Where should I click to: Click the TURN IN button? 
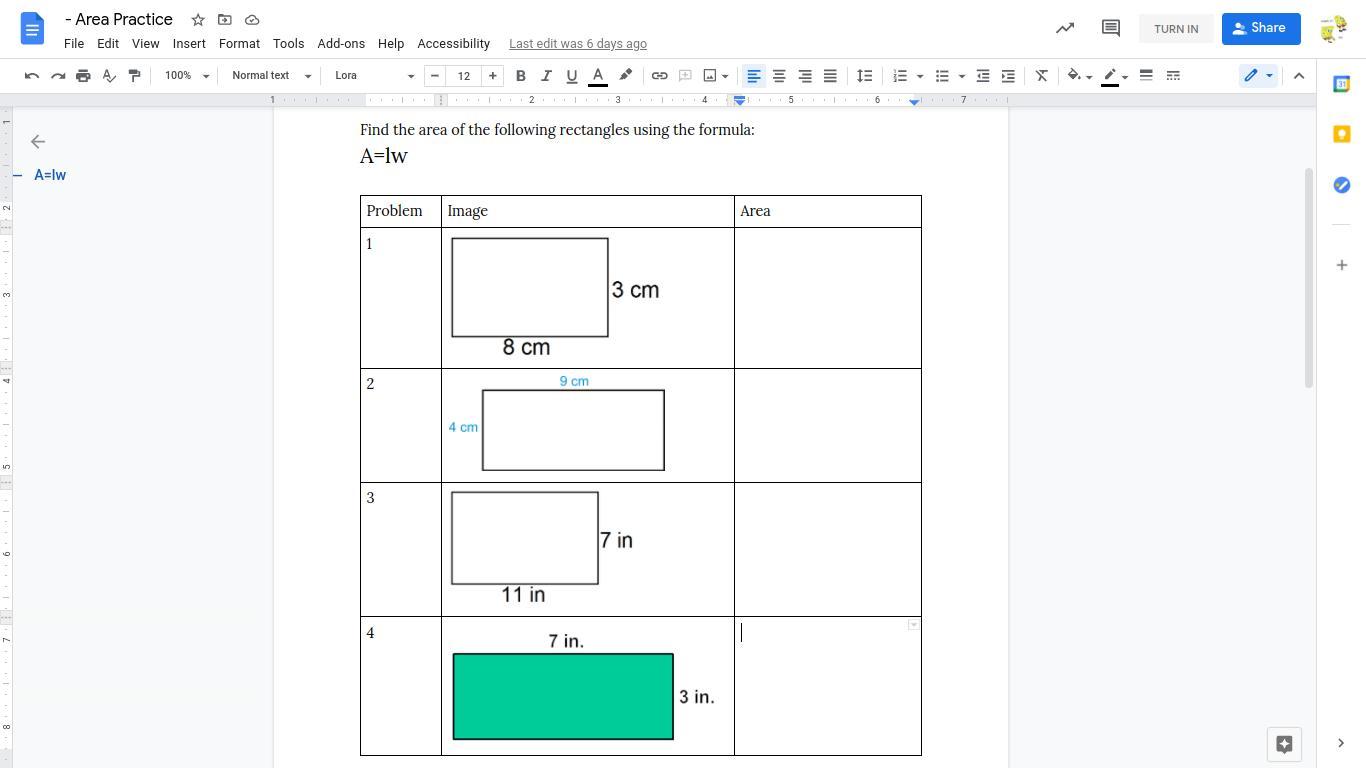tap(1176, 29)
